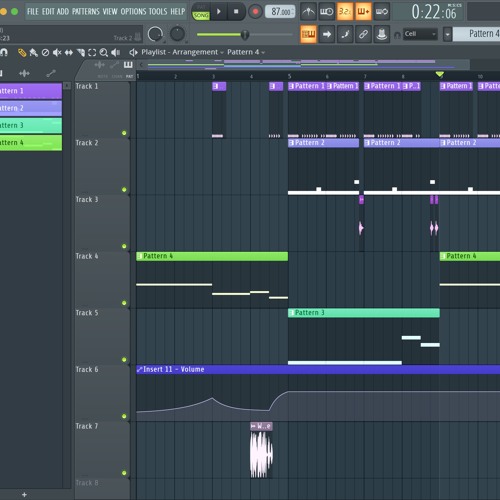Image resolution: width=500 pixels, height=500 pixels.
Task: Select the Draw pencil tool in playlist toolbar
Action: point(22,53)
